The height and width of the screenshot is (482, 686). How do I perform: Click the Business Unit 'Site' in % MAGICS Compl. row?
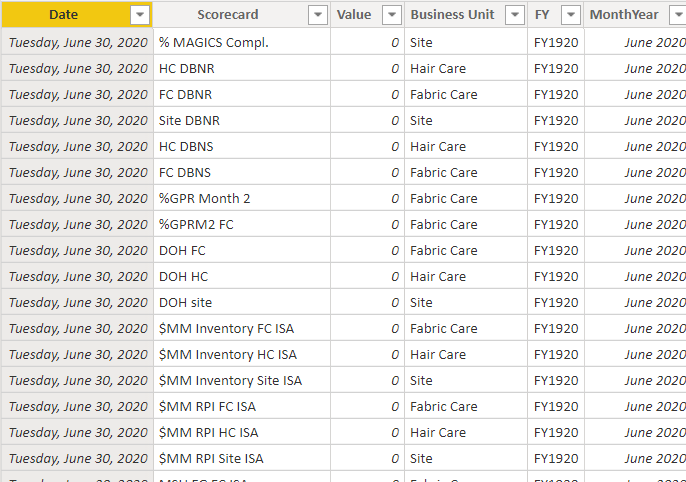click(x=466, y=42)
